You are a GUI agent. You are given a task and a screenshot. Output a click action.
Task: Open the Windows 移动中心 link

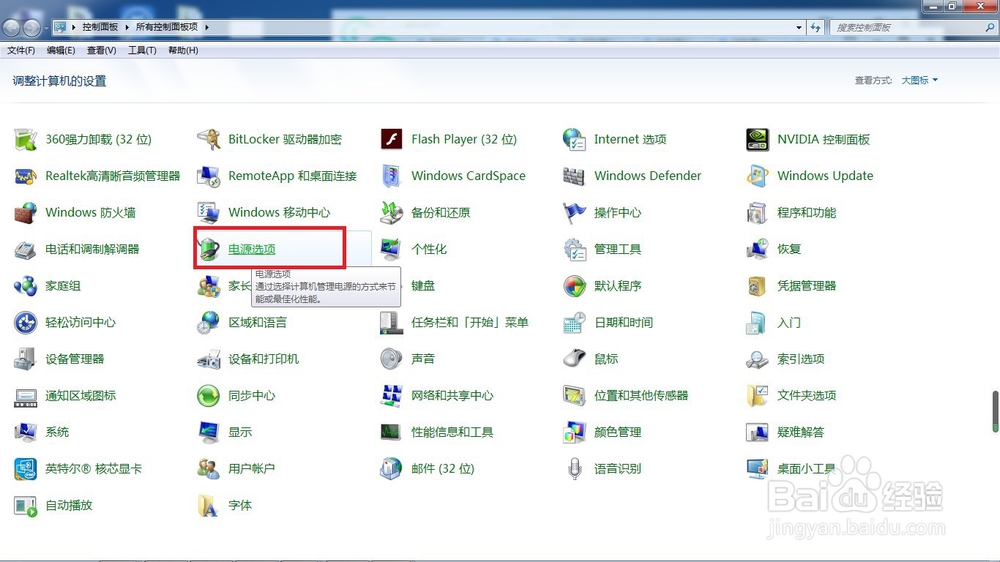(279, 212)
